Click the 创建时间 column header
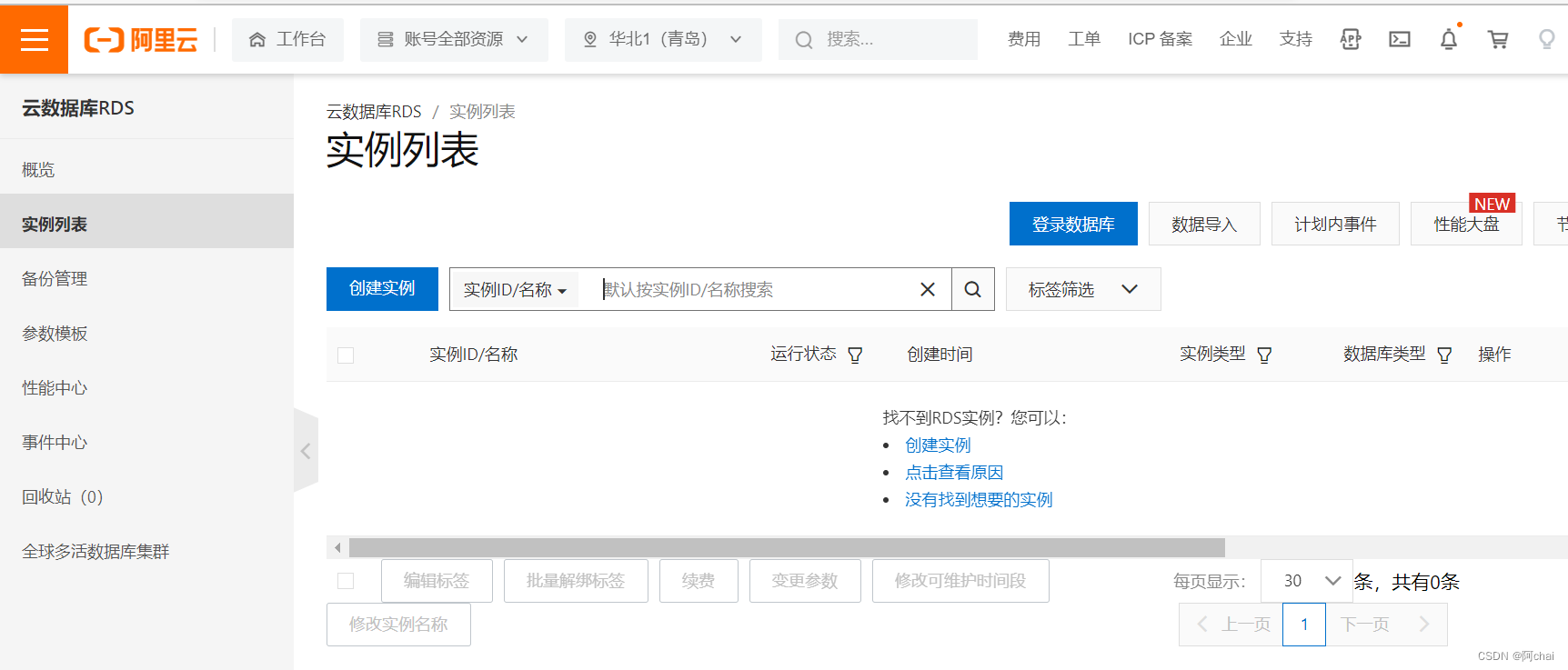1568x670 pixels. [x=940, y=355]
